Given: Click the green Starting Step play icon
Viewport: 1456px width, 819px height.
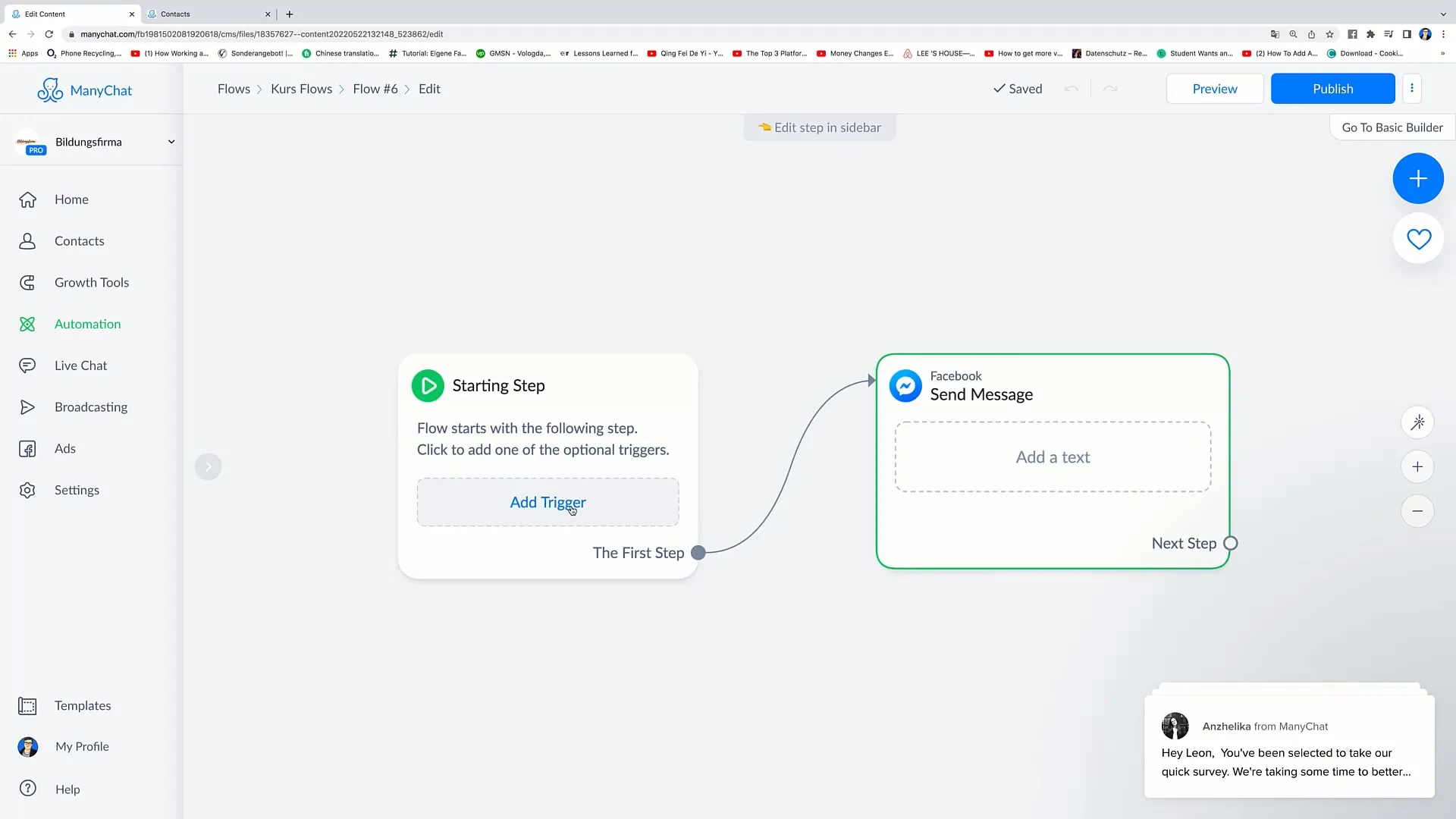Looking at the screenshot, I should [x=428, y=385].
